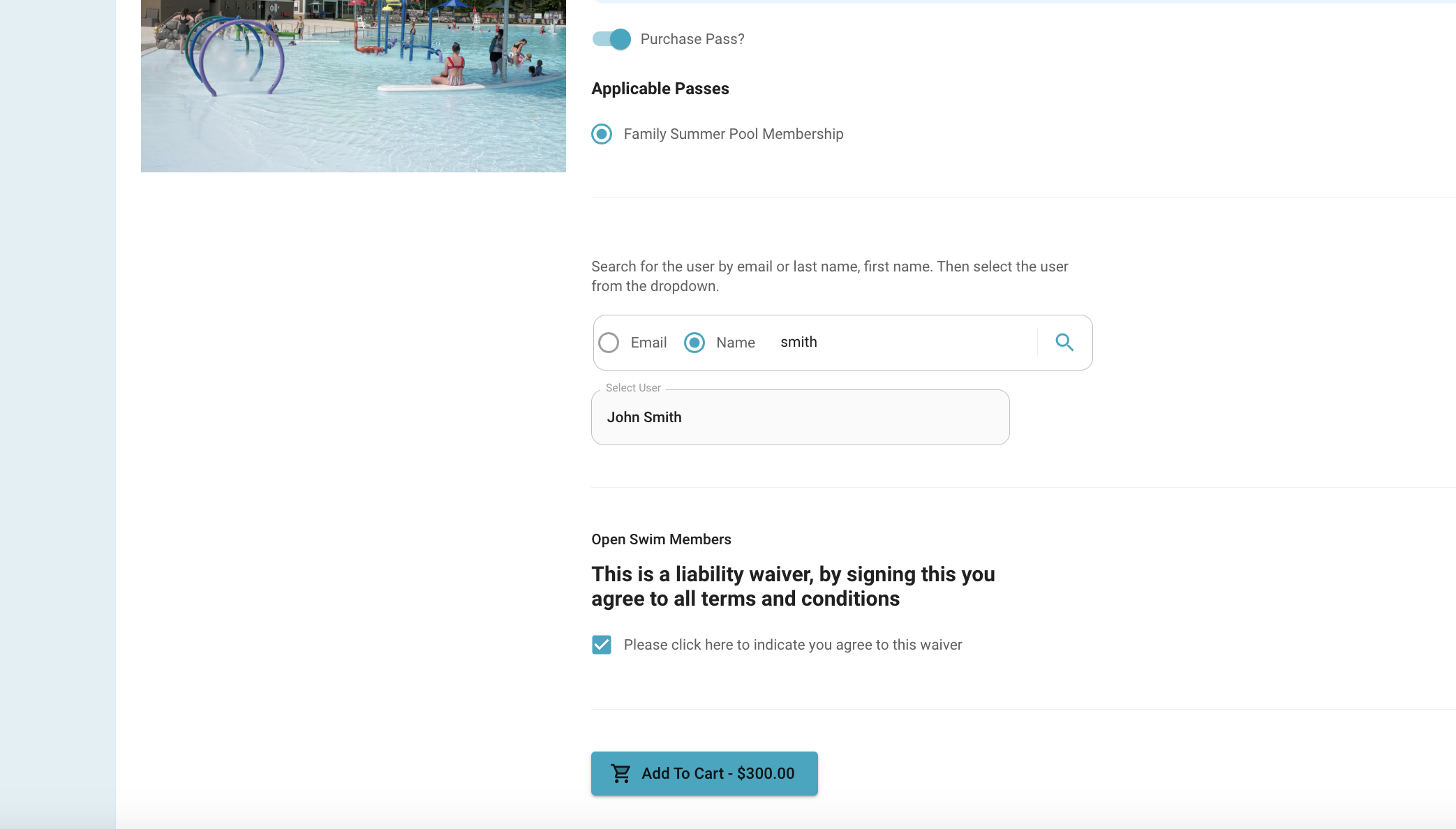This screenshot has height=829, width=1456.
Task: Select the Name search radio button
Action: coord(694,343)
